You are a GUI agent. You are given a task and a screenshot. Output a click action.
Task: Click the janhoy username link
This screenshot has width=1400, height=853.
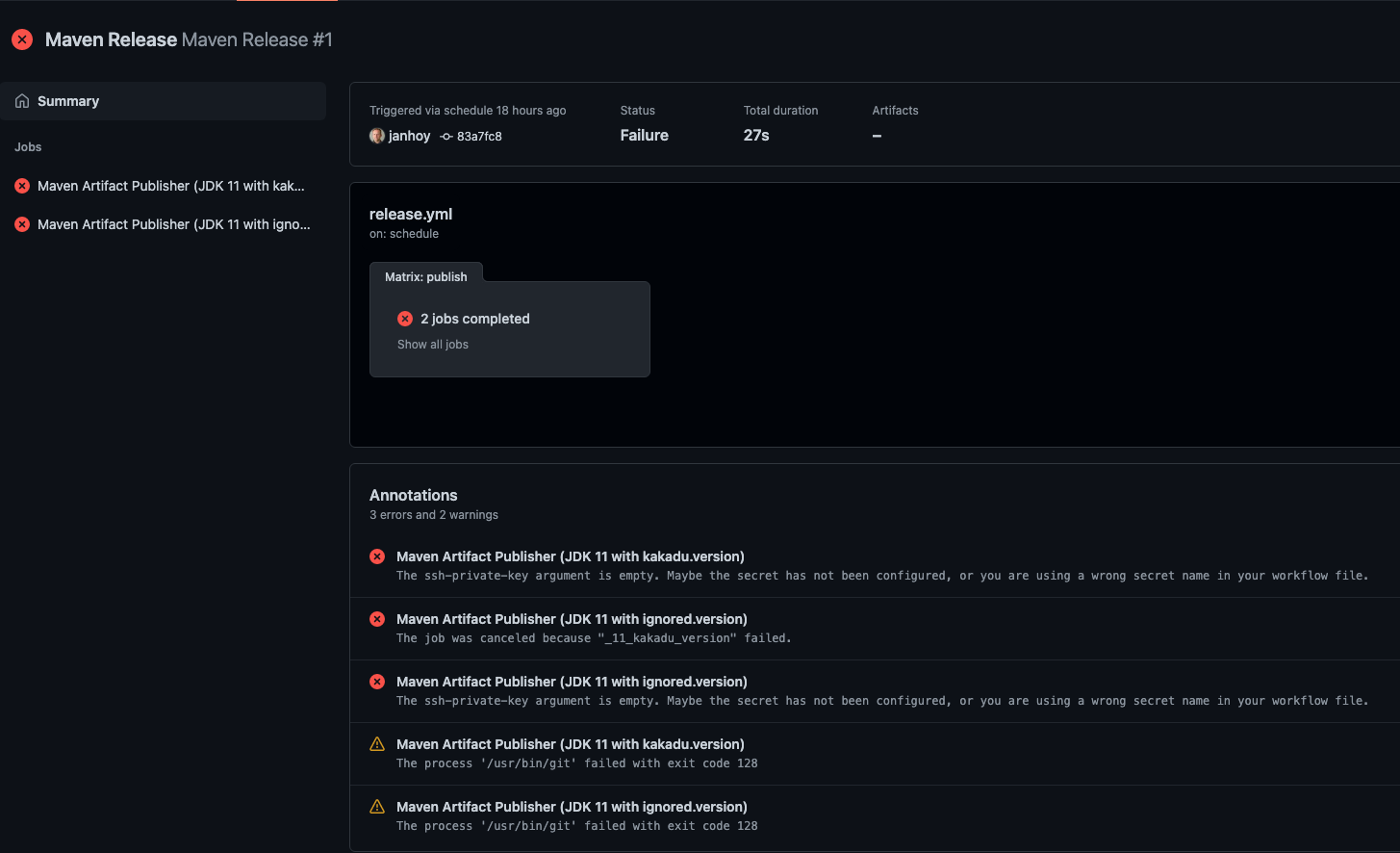click(x=409, y=136)
